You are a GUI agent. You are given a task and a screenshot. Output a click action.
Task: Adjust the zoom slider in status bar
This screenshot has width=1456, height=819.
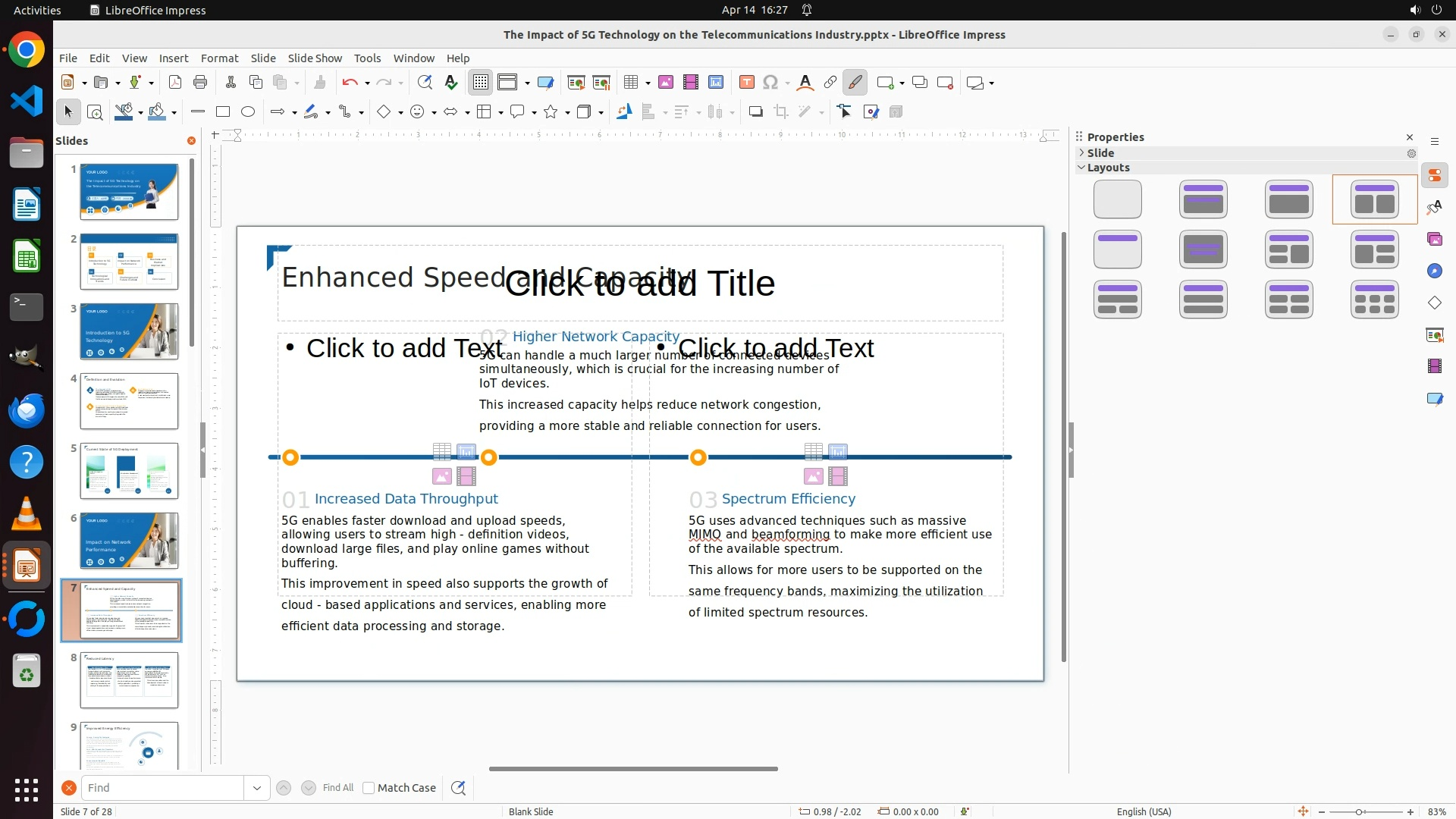click(x=1359, y=812)
